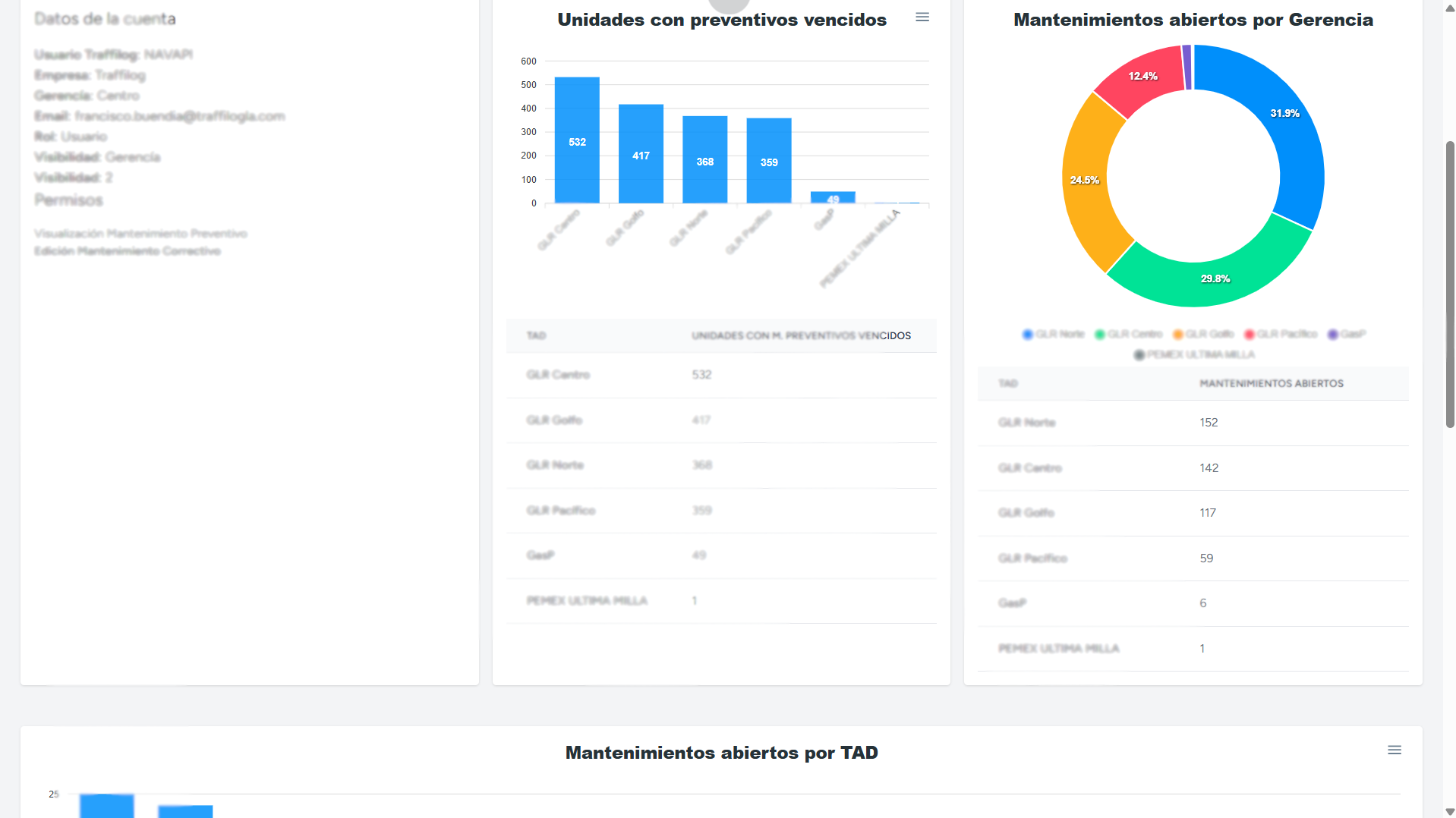Toggle GLR Centro series in donut legend
The height and width of the screenshot is (818, 1456).
pos(1129,335)
